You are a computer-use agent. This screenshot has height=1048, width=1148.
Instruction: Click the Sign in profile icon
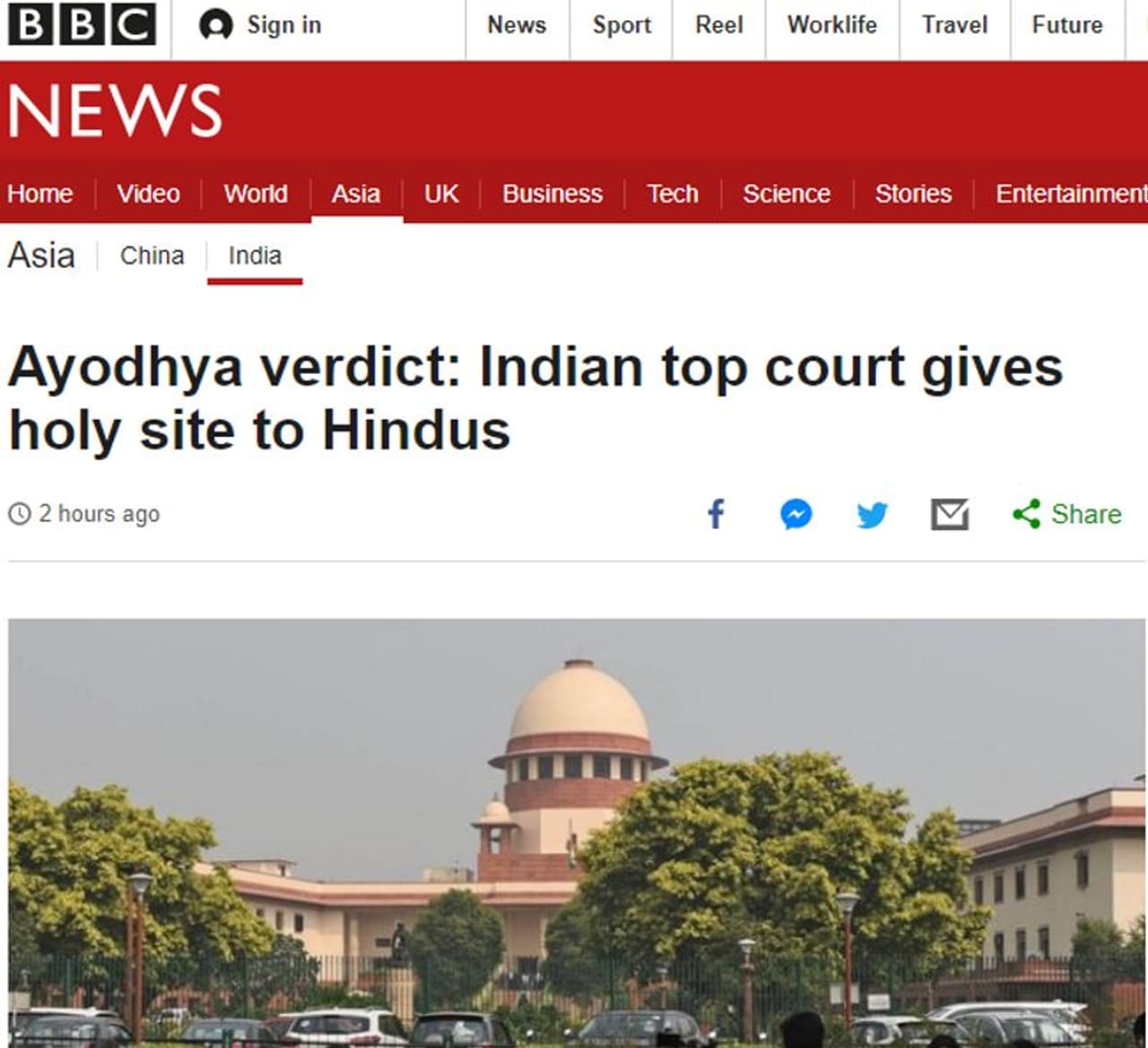click(x=215, y=25)
